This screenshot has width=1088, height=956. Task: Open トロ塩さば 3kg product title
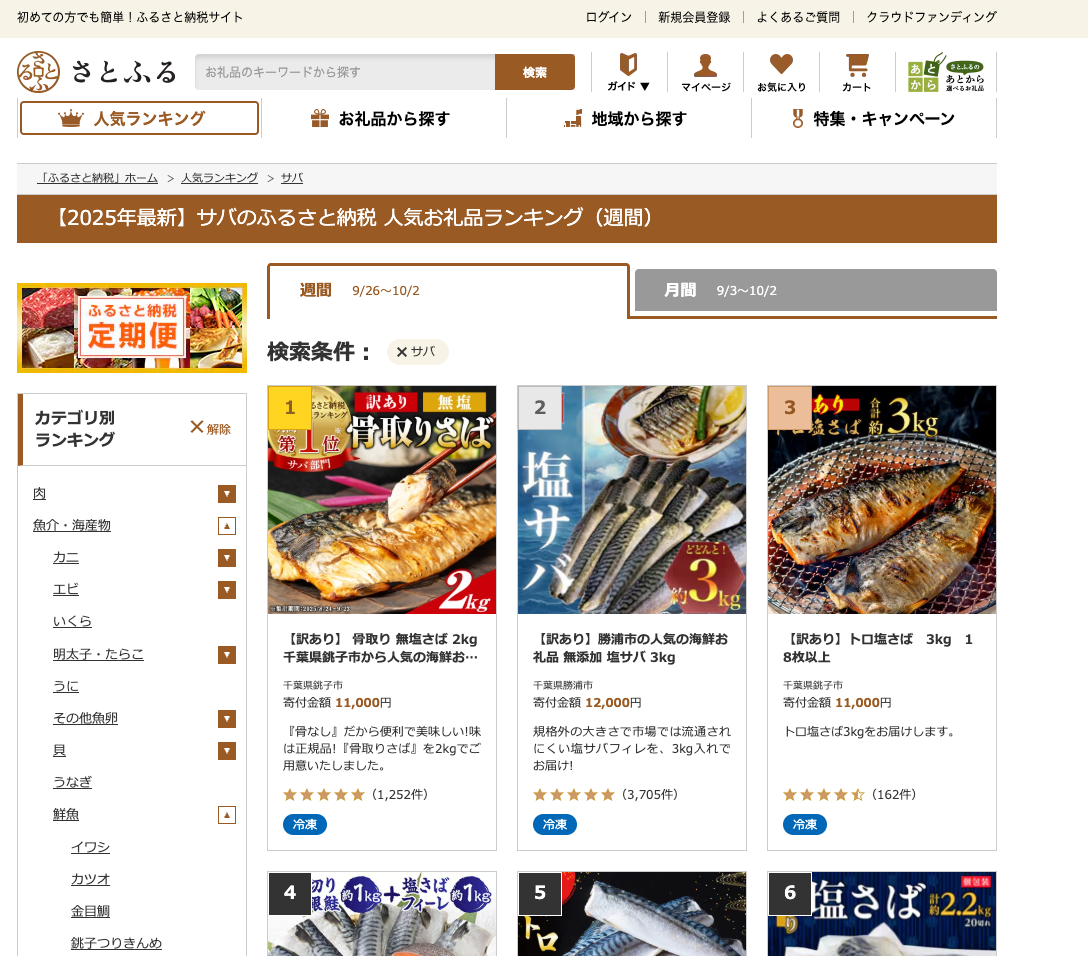878,648
